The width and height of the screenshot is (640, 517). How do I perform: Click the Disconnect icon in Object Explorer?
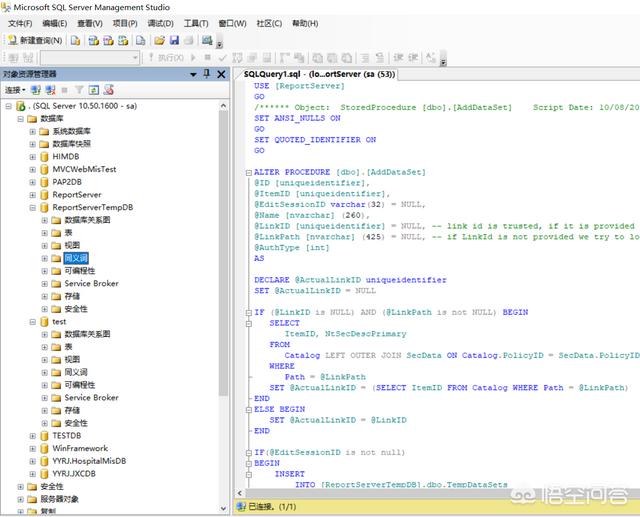50,90
